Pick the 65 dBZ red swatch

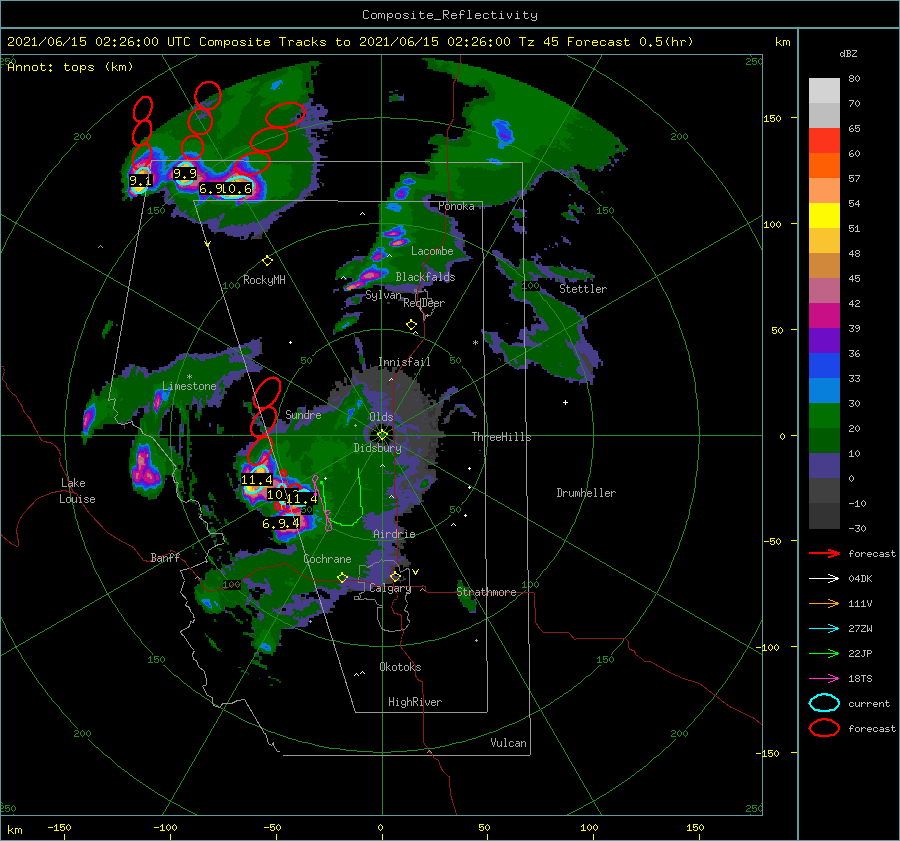(x=824, y=140)
